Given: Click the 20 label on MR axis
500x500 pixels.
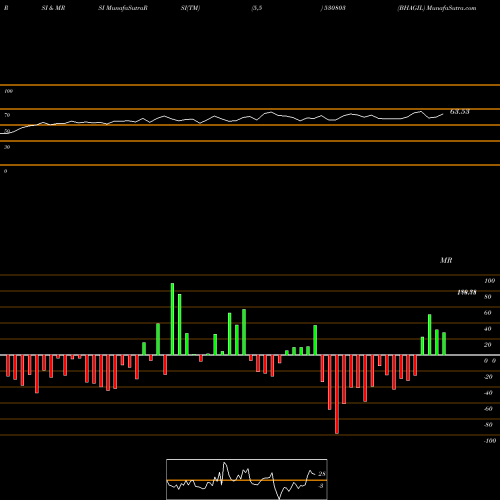Looking at the screenshot, I should pyautogui.click(x=488, y=345).
